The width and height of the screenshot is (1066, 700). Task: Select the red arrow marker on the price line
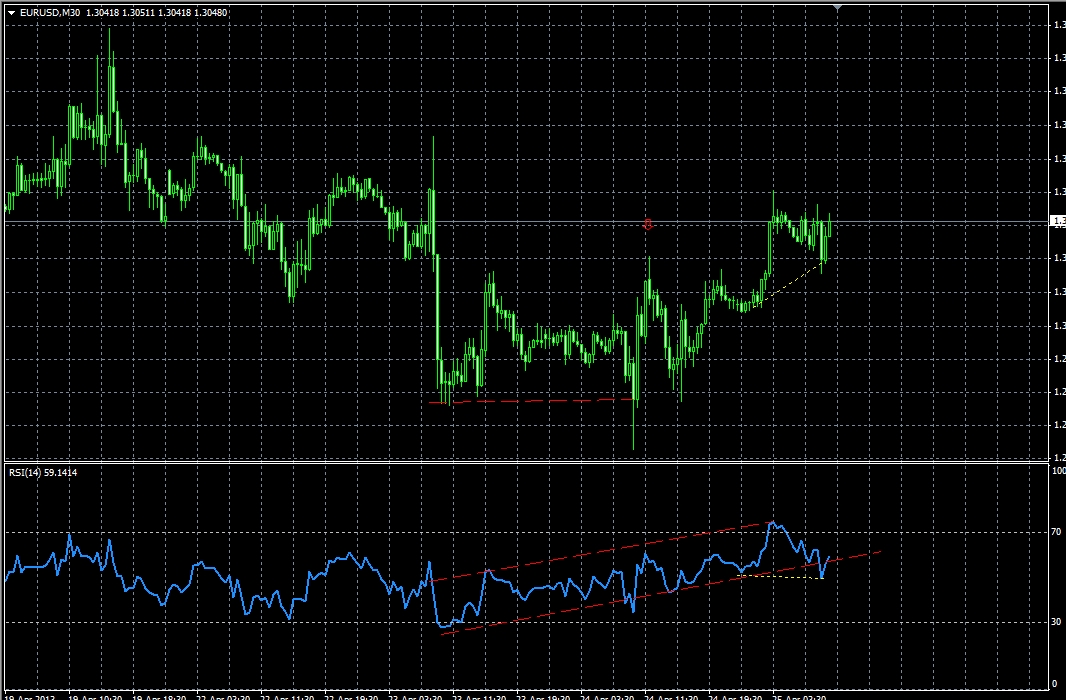[x=647, y=224]
